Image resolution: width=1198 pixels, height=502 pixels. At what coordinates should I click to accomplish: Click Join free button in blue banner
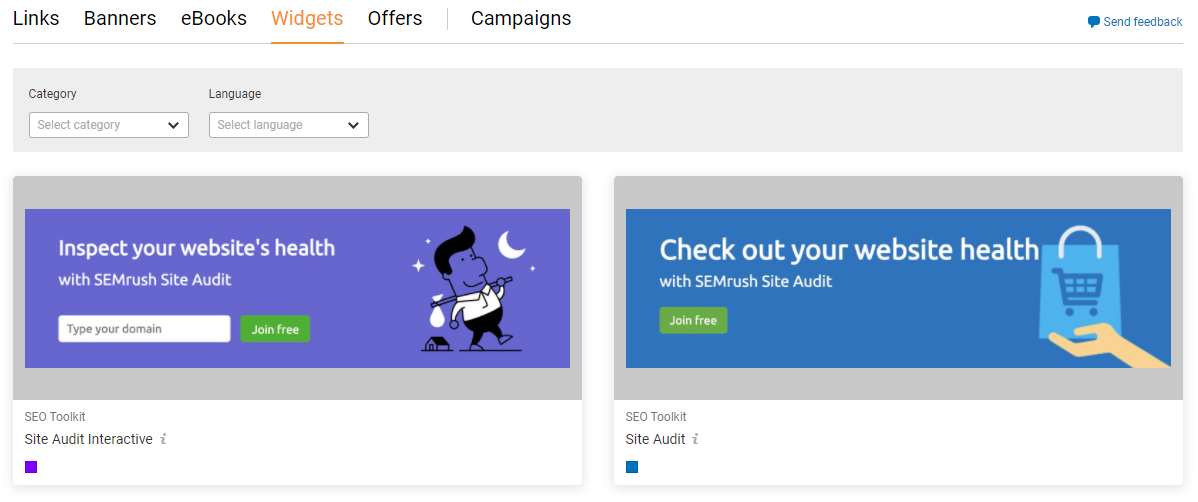click(x=693, y=321)
